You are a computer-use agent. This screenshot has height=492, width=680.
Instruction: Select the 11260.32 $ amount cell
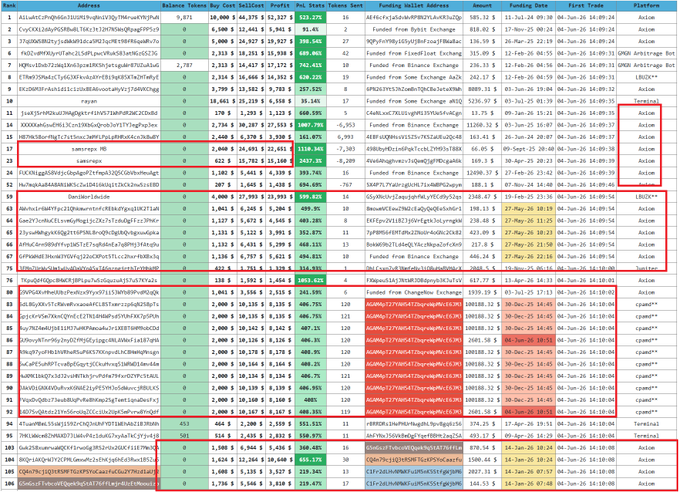coord(482,125)
